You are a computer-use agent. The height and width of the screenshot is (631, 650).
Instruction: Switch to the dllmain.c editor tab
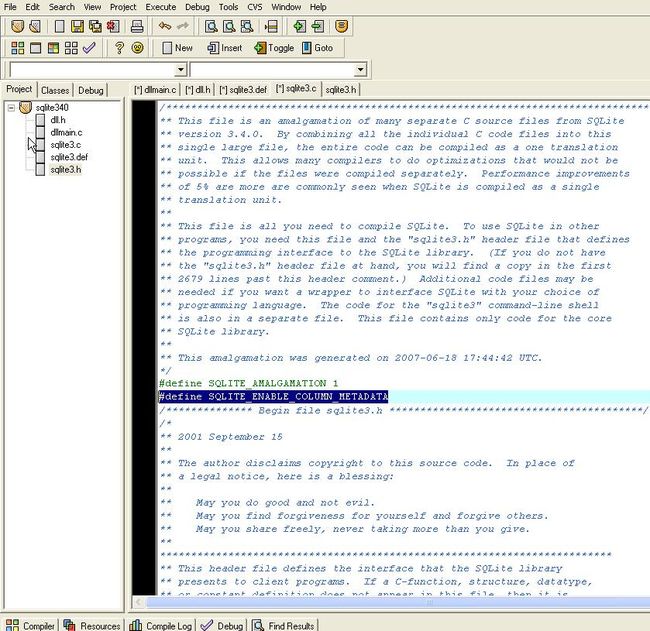(x=155, y=90)
